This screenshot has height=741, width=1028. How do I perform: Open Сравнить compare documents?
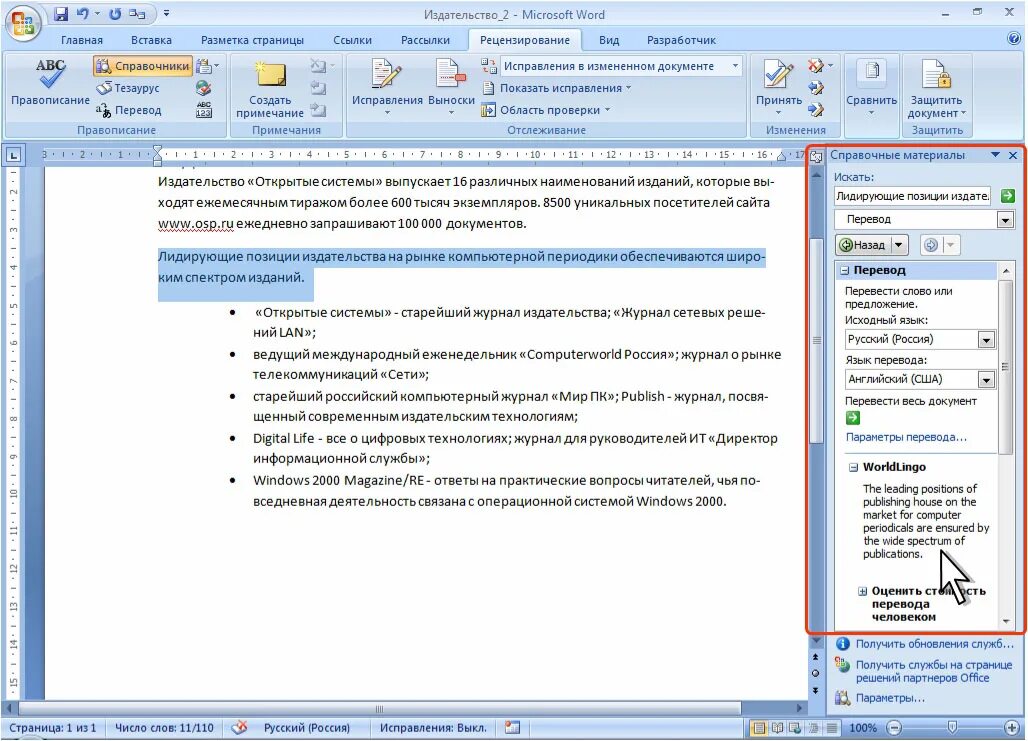point(871,87)
